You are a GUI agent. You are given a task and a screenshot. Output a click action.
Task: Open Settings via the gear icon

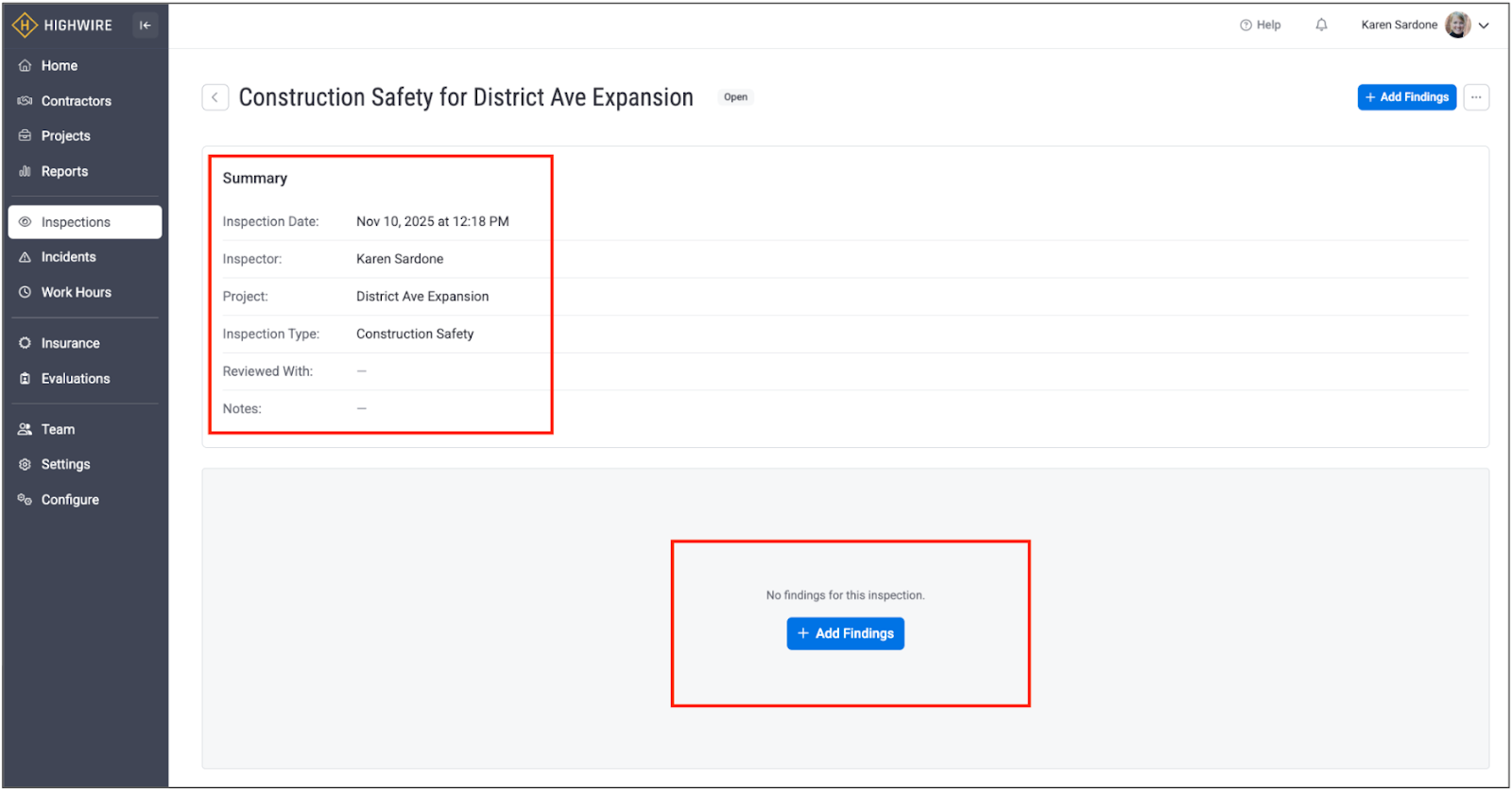click(x=26, y=465)
